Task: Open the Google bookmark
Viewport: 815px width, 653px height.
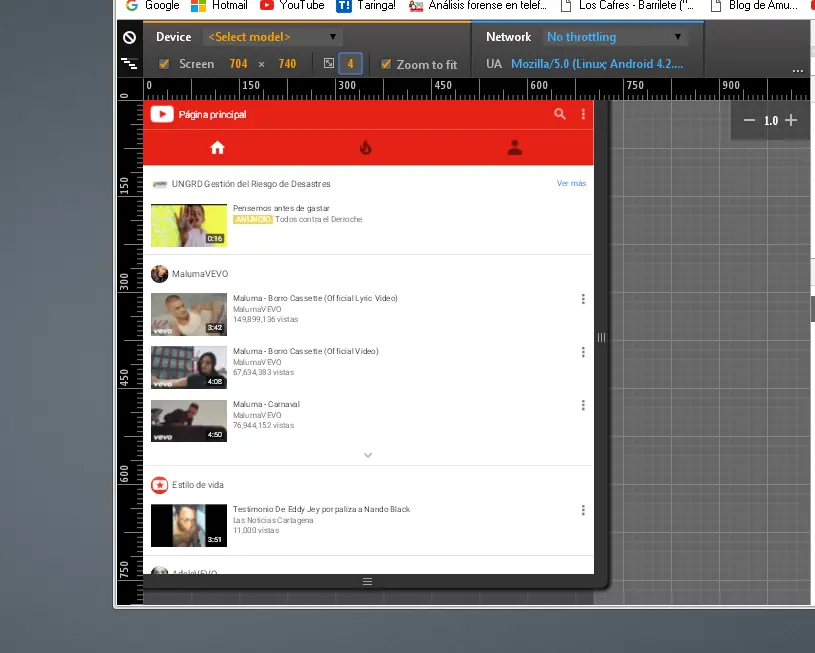Action: pyautogui.click(x=153, y=5)
